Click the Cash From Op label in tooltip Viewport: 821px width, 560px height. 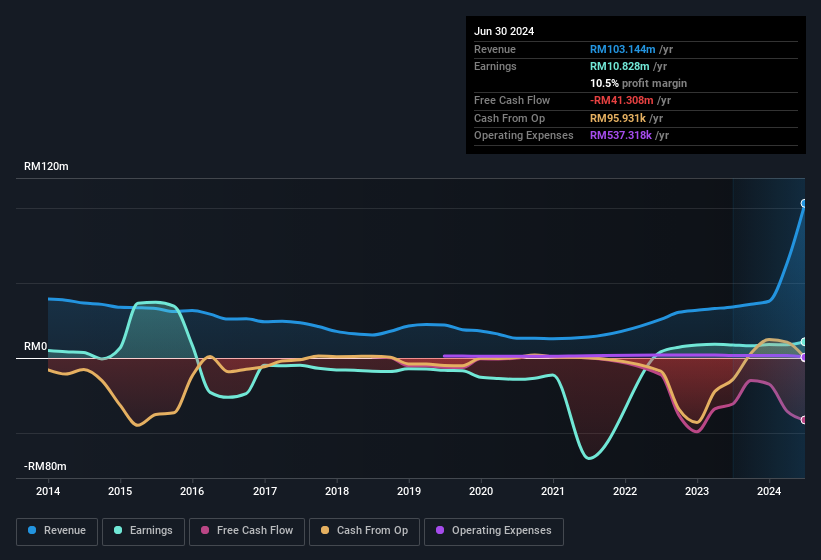click(509, 118)
